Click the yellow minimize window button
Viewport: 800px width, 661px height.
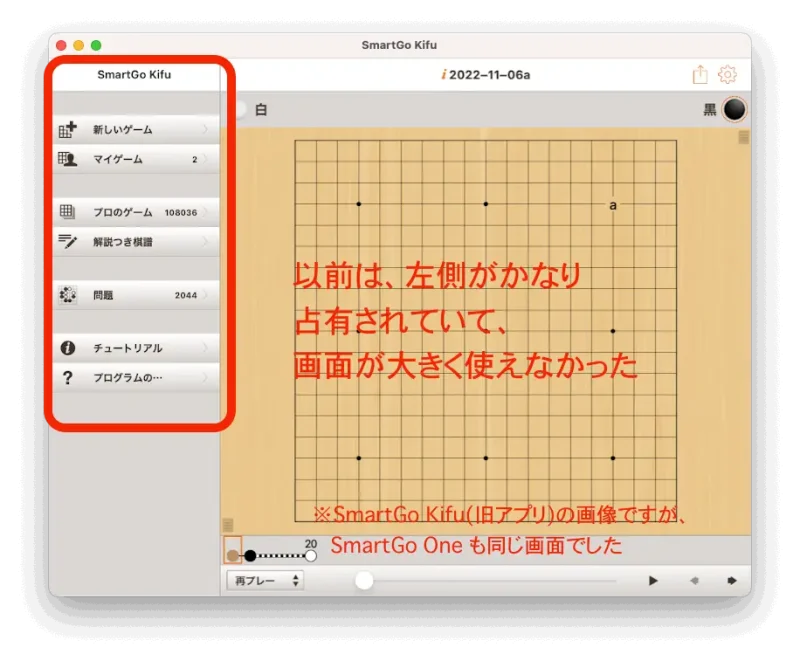tap(79, 45)
